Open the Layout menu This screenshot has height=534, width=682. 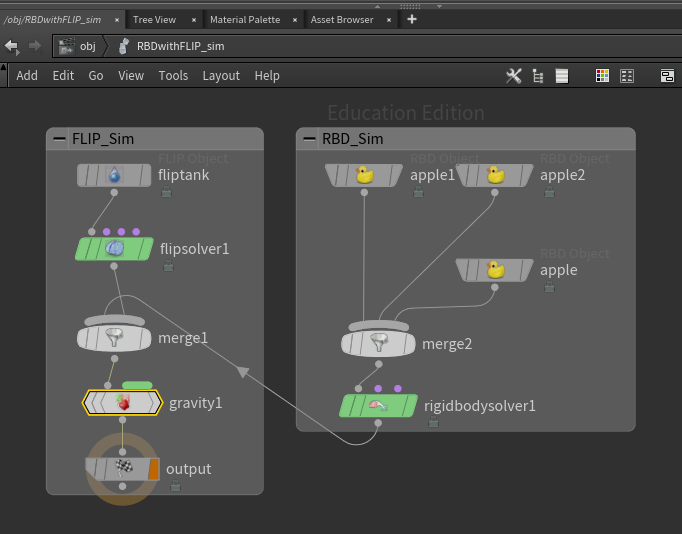[221, 76]
